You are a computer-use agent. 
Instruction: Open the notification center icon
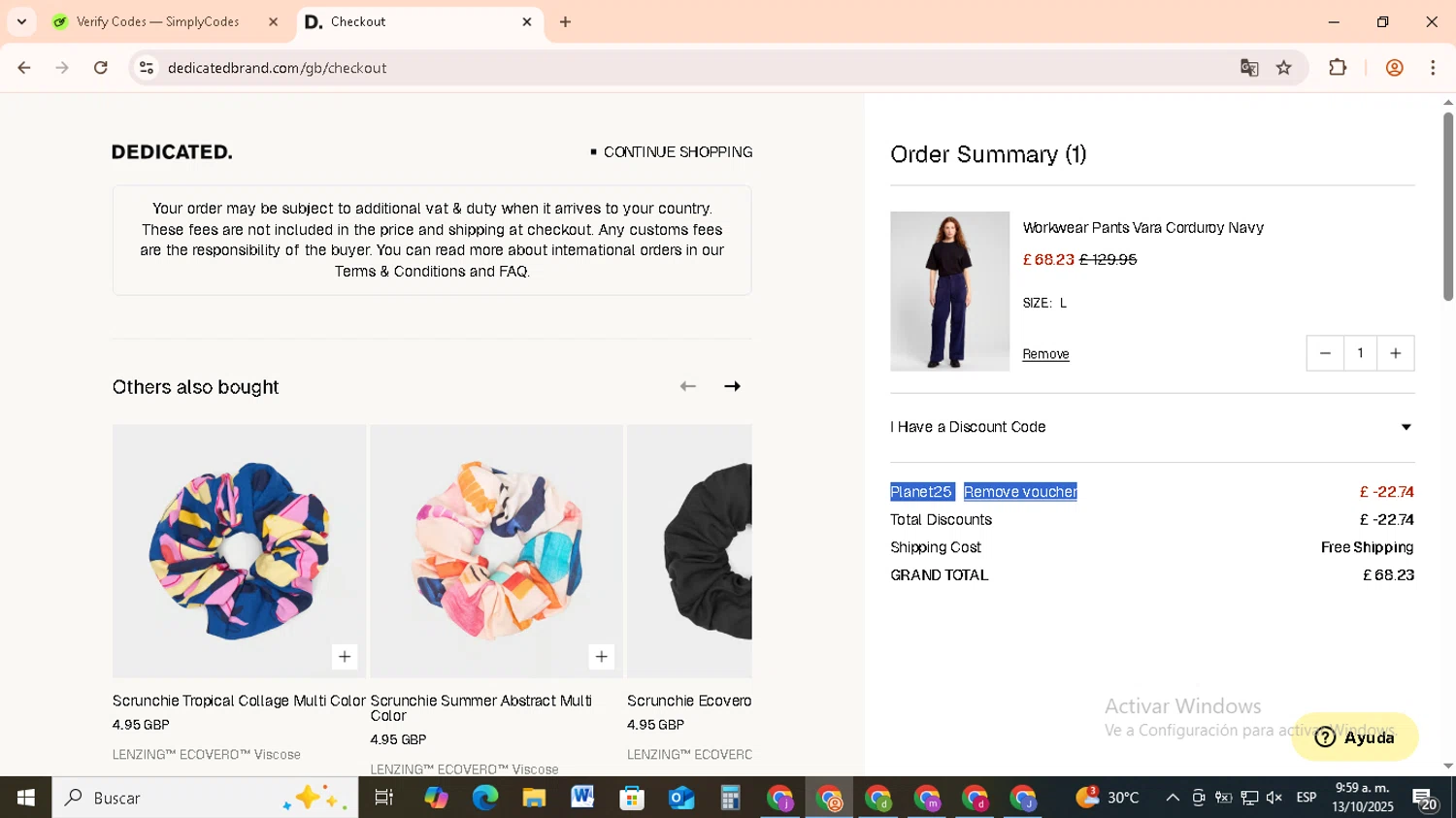tap(1426, 799)
